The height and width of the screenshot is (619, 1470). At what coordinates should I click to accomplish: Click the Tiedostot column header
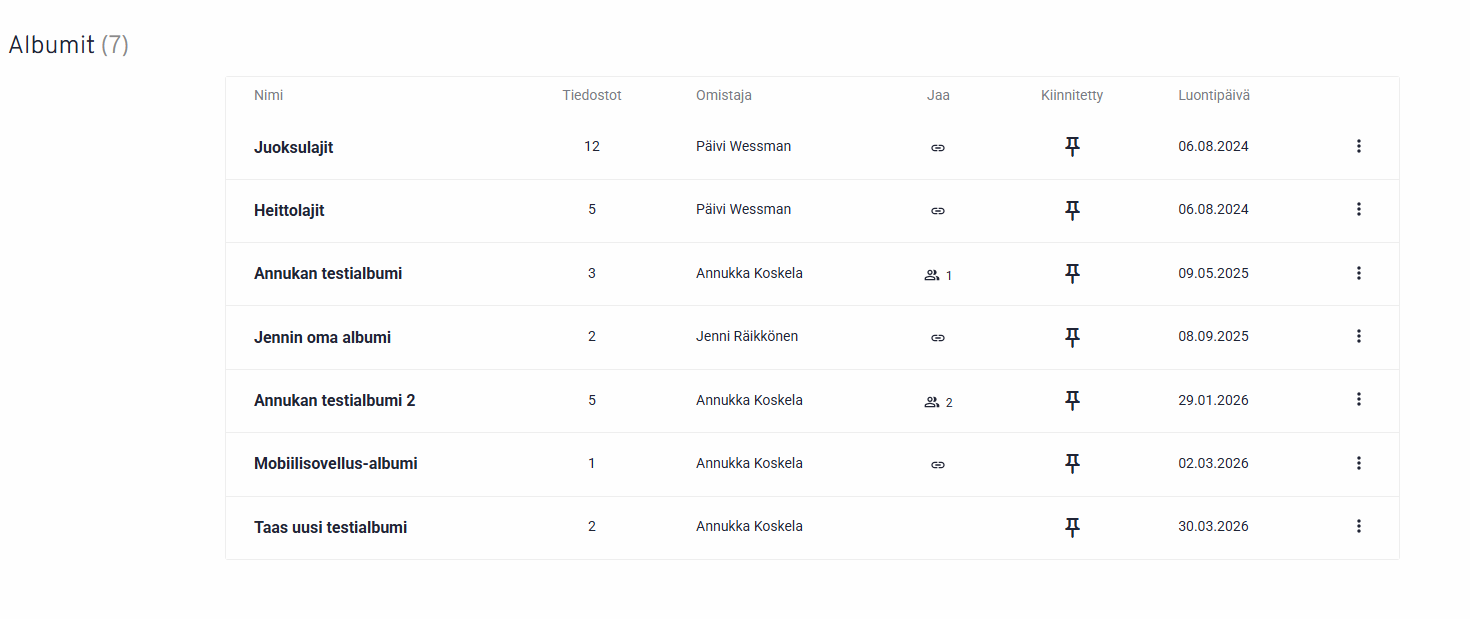point(591,96)
